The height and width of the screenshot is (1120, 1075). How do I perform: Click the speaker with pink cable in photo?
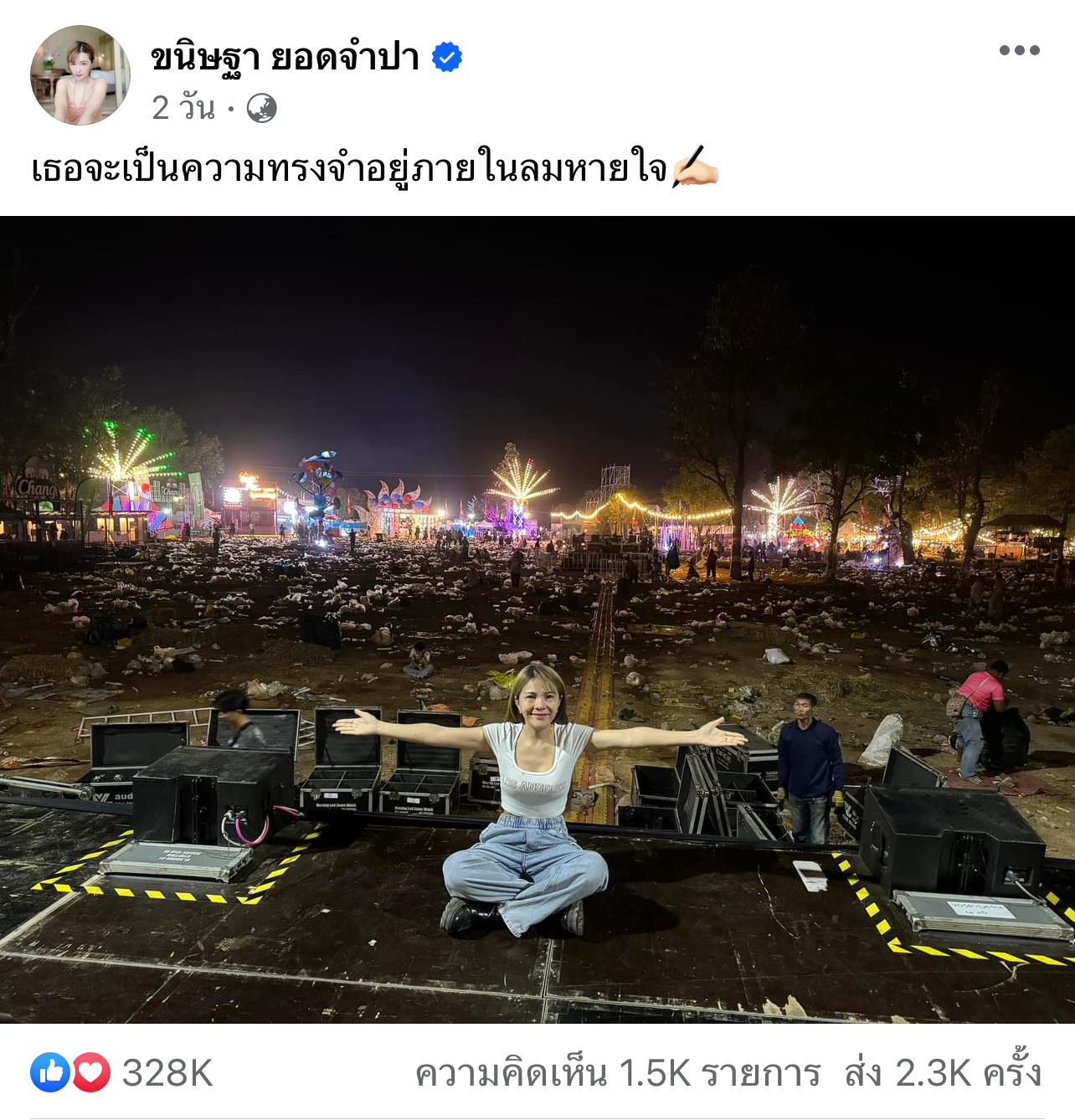[x=213, y=795]
